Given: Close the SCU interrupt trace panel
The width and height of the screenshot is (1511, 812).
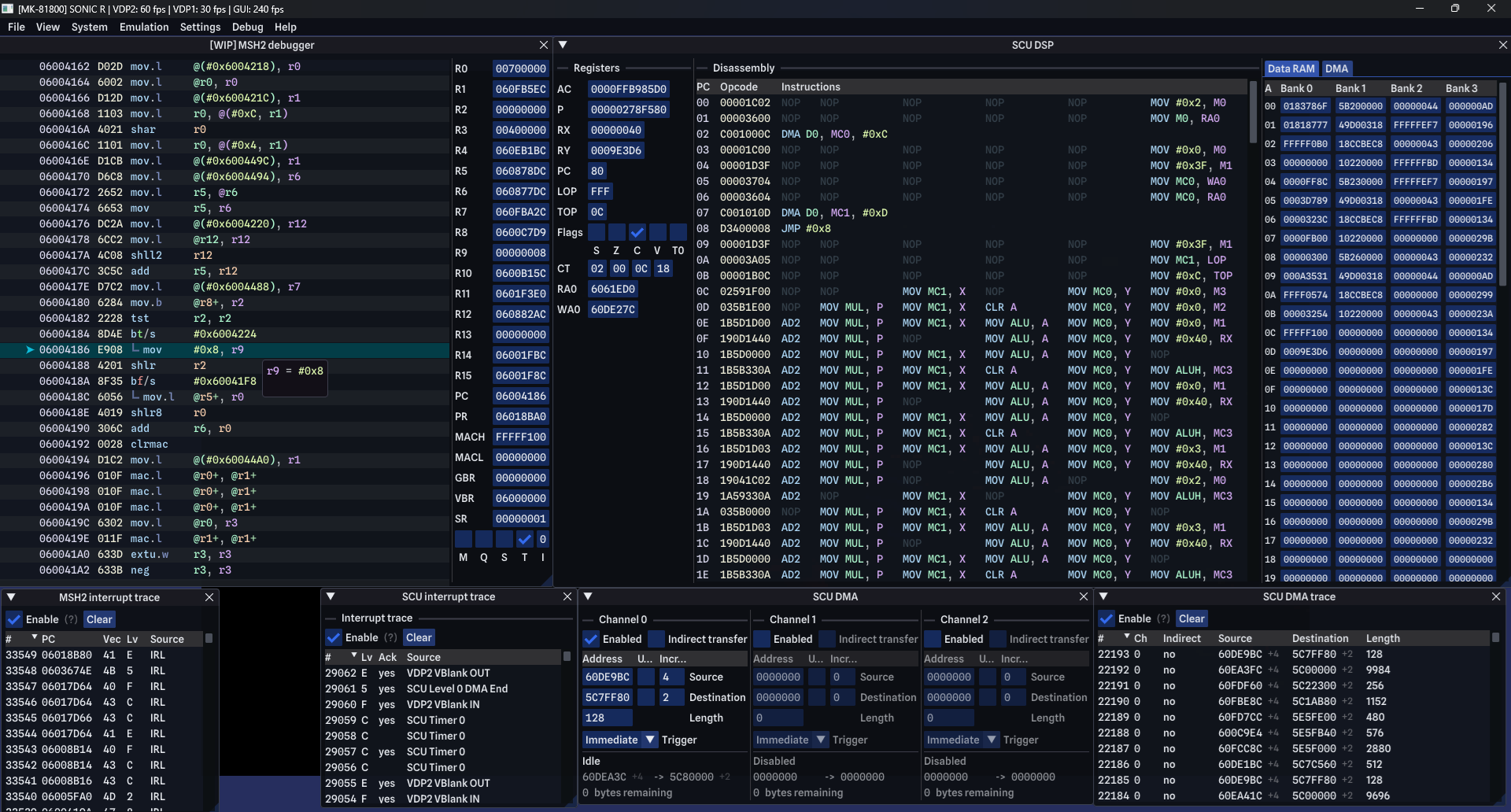Looking at the screenshot, I should tap(567, 597).
